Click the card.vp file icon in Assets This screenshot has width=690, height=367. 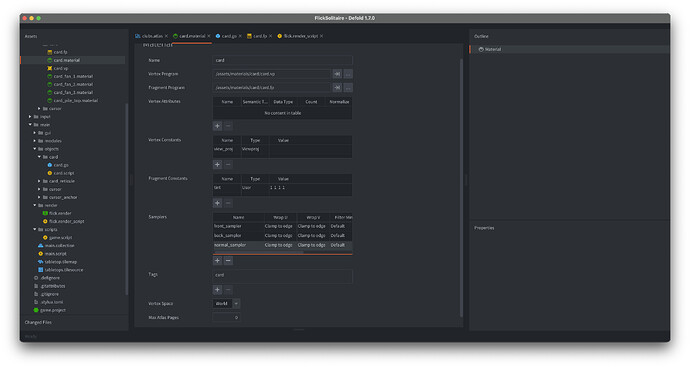click(x=50, y=68)
